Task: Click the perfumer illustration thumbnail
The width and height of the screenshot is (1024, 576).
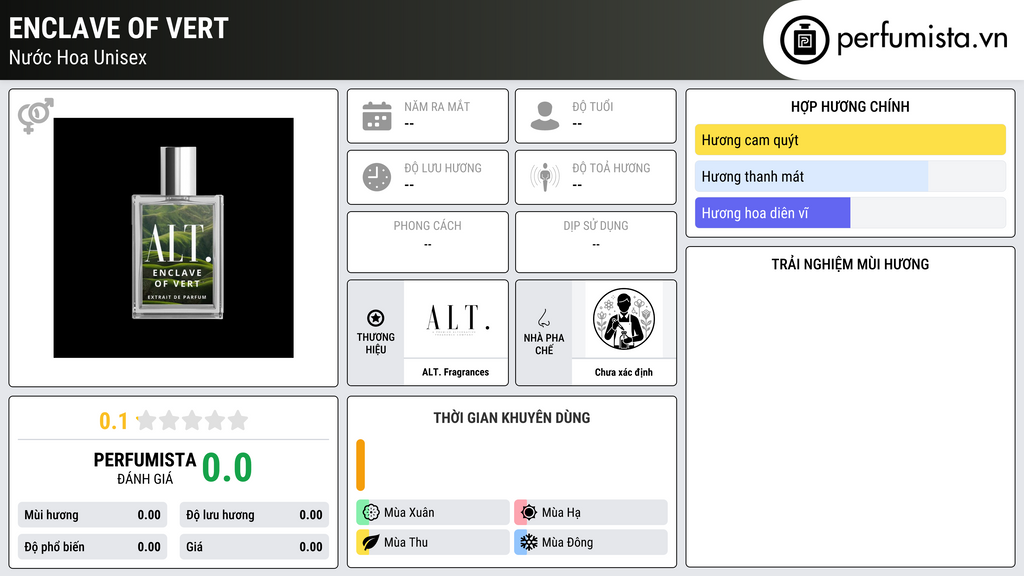Action: pyautogui.click(x=624, y=319)
